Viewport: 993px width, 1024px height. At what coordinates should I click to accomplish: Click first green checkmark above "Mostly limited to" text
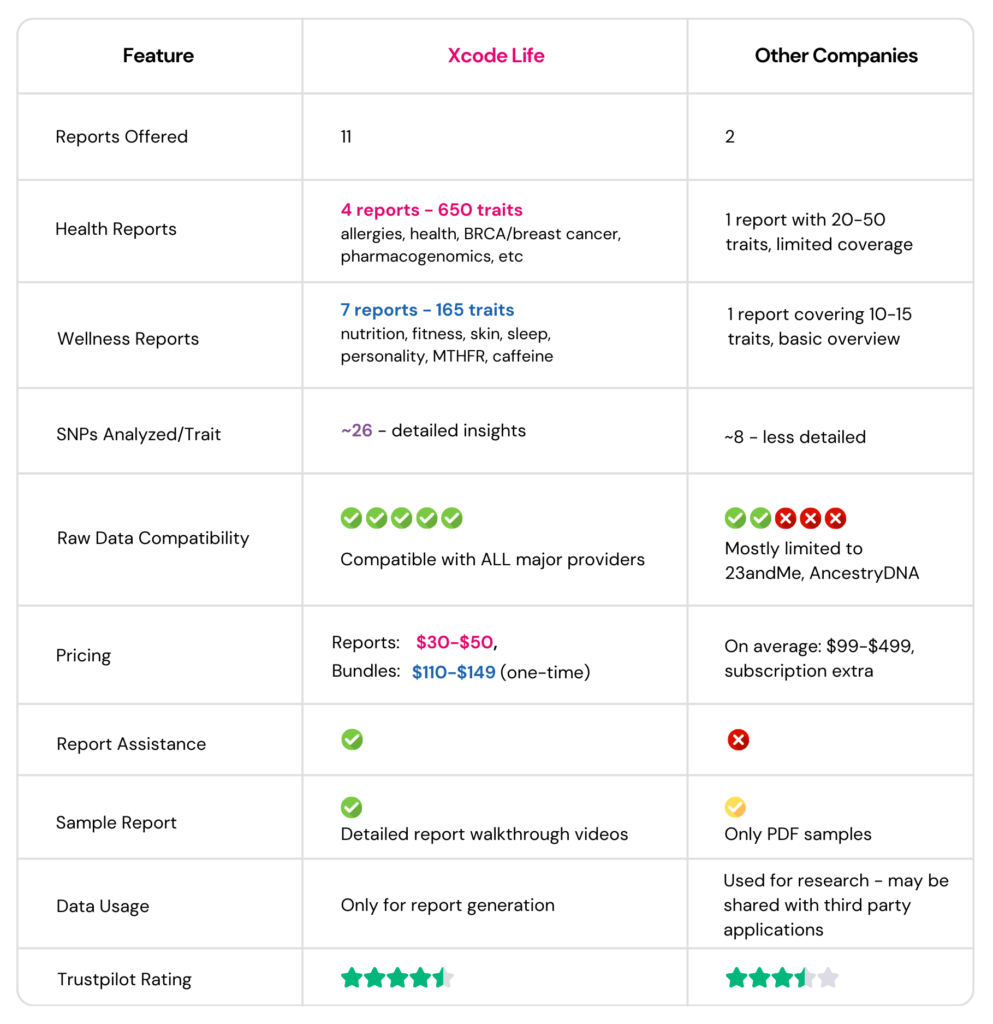click(736, 518)
